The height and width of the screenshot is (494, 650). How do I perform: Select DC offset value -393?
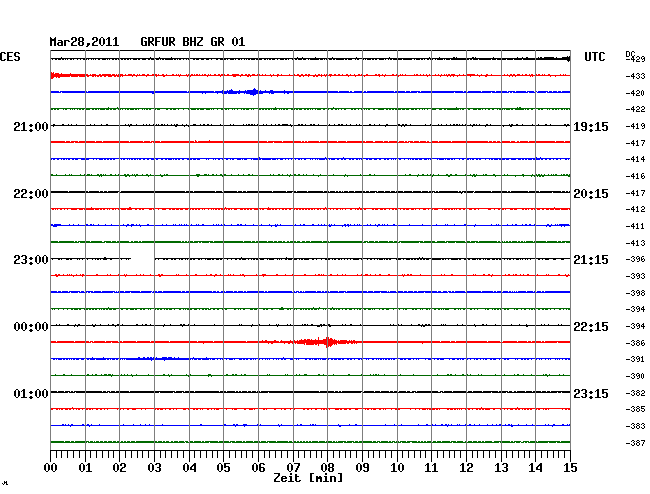click(635, 276)
